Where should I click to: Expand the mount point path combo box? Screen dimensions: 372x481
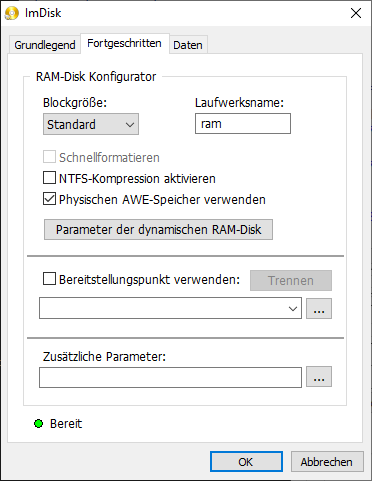(170, 308)
